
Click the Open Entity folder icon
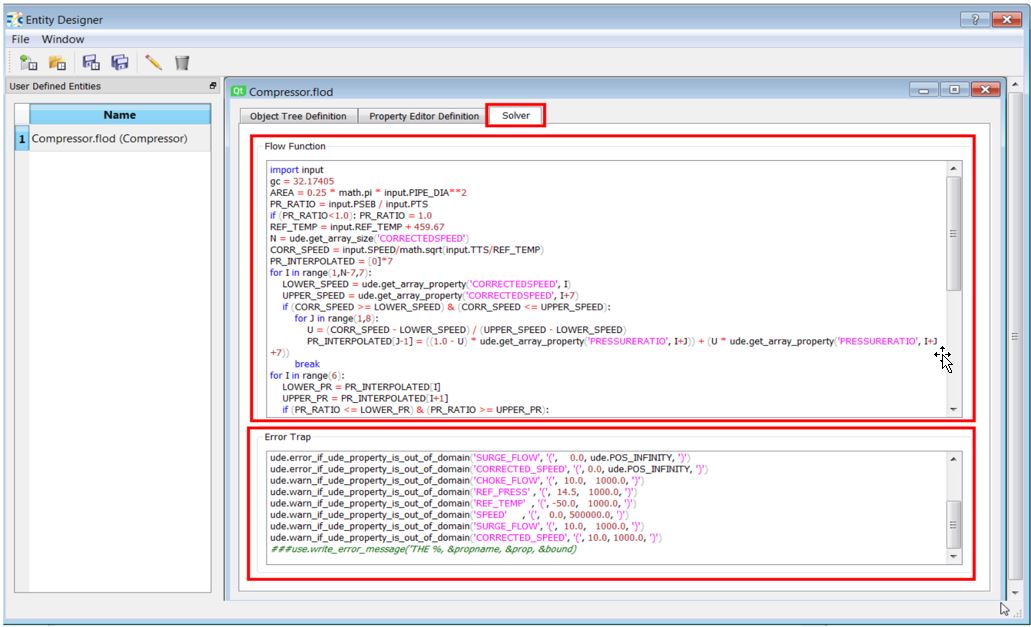pos(58,63)
